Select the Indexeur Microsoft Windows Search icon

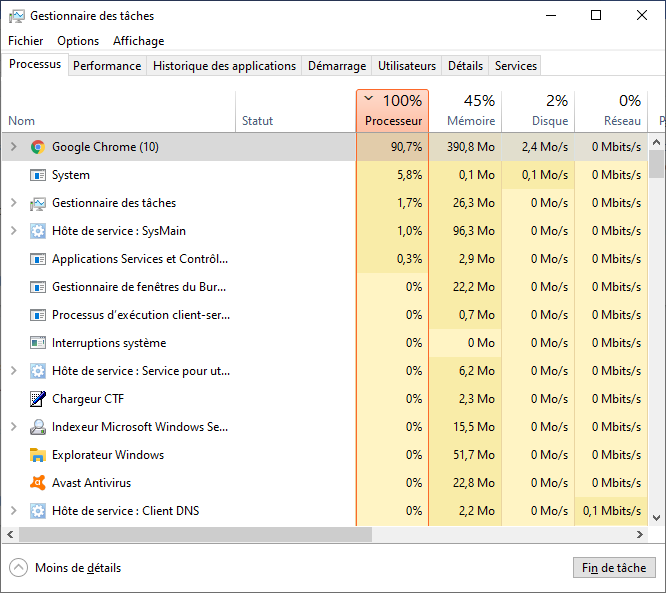click(38, 427)
